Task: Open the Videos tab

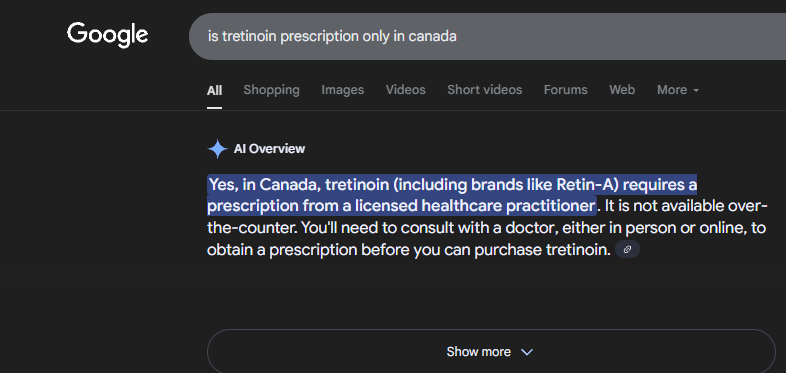Action: click(x=406, y=90)
